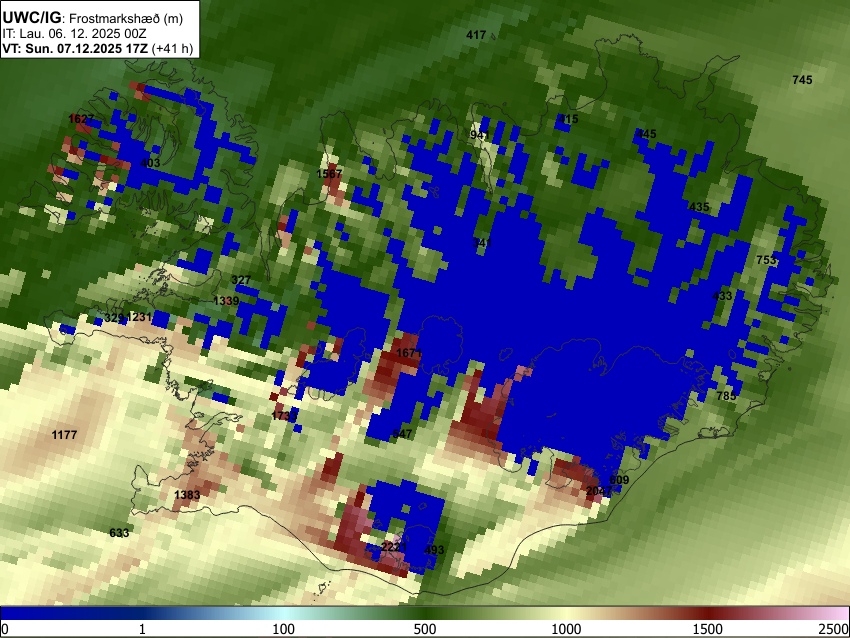850x638 pixels.
Task: Click the map value '2221'
Action: 394,546
